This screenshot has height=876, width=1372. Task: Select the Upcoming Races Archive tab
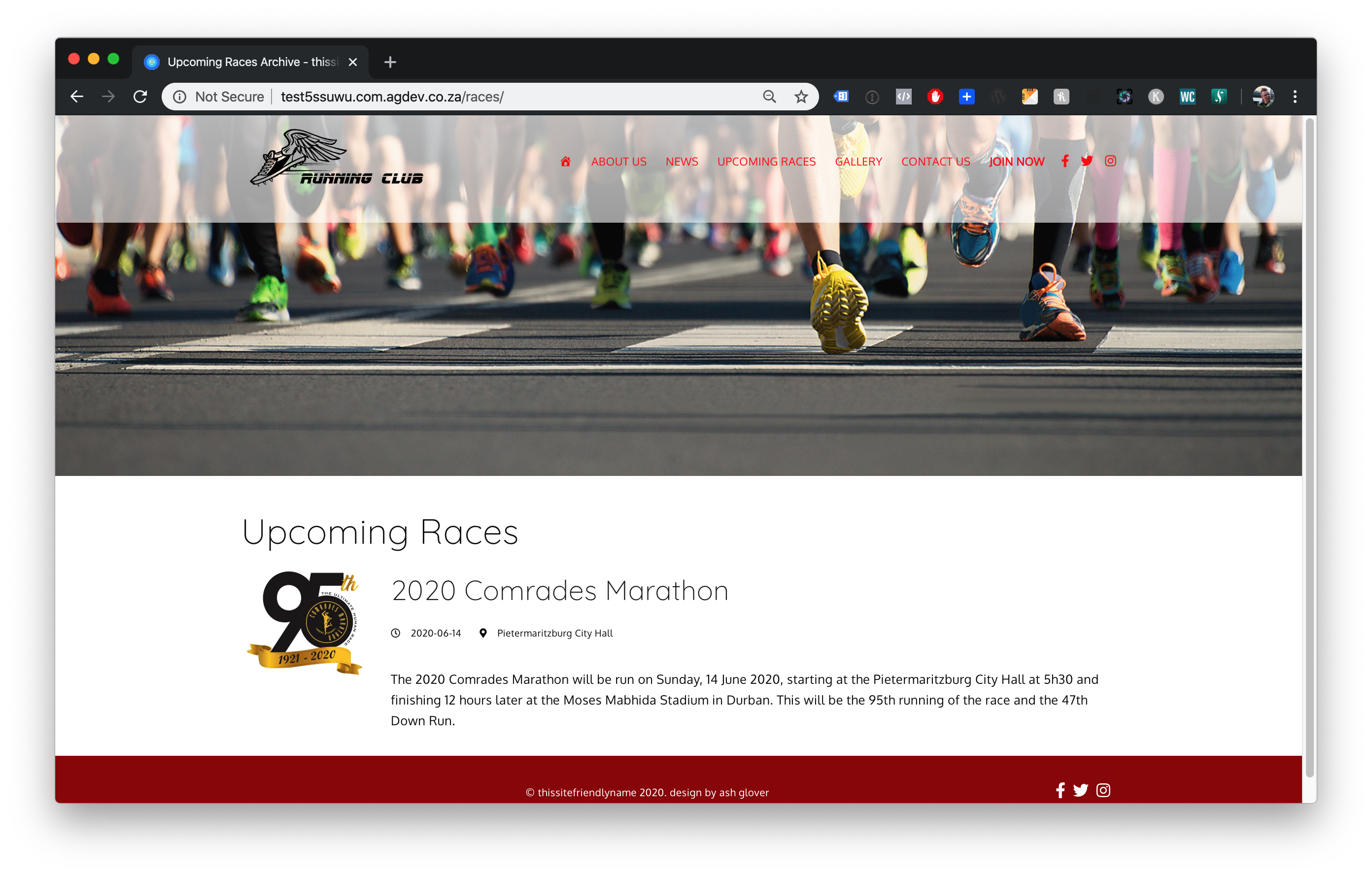click(x=251, y=62)
